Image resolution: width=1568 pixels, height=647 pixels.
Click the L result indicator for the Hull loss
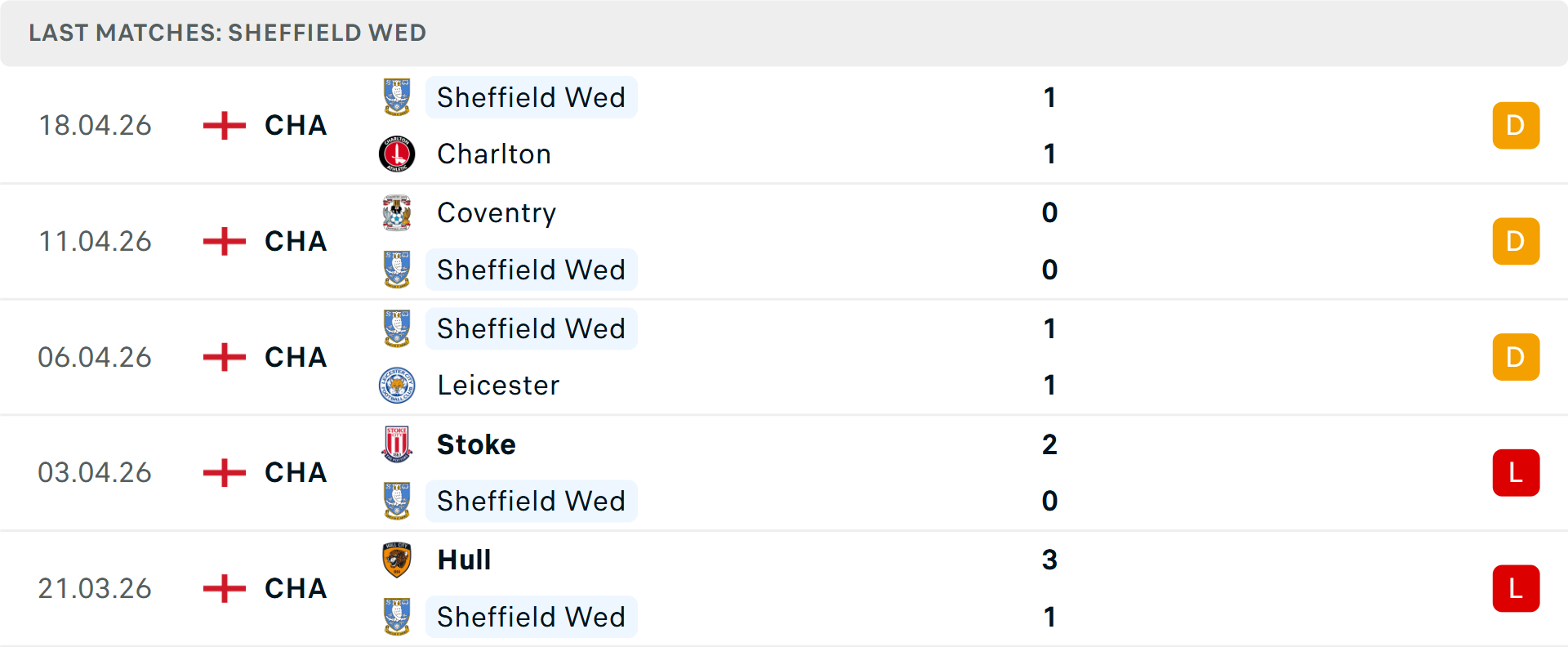(1516, 588)
